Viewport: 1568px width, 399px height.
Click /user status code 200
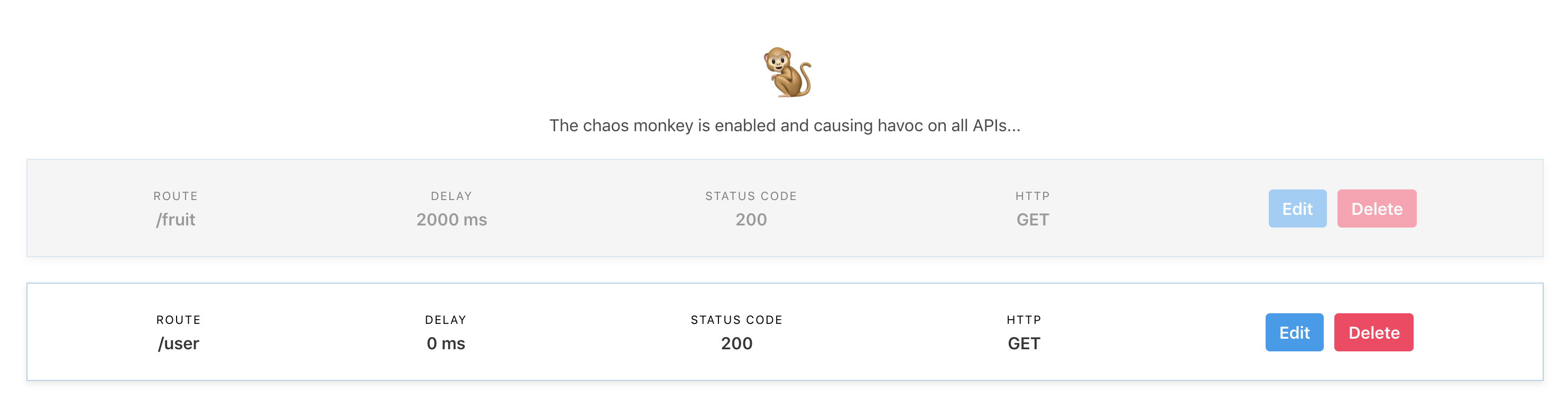736,343
